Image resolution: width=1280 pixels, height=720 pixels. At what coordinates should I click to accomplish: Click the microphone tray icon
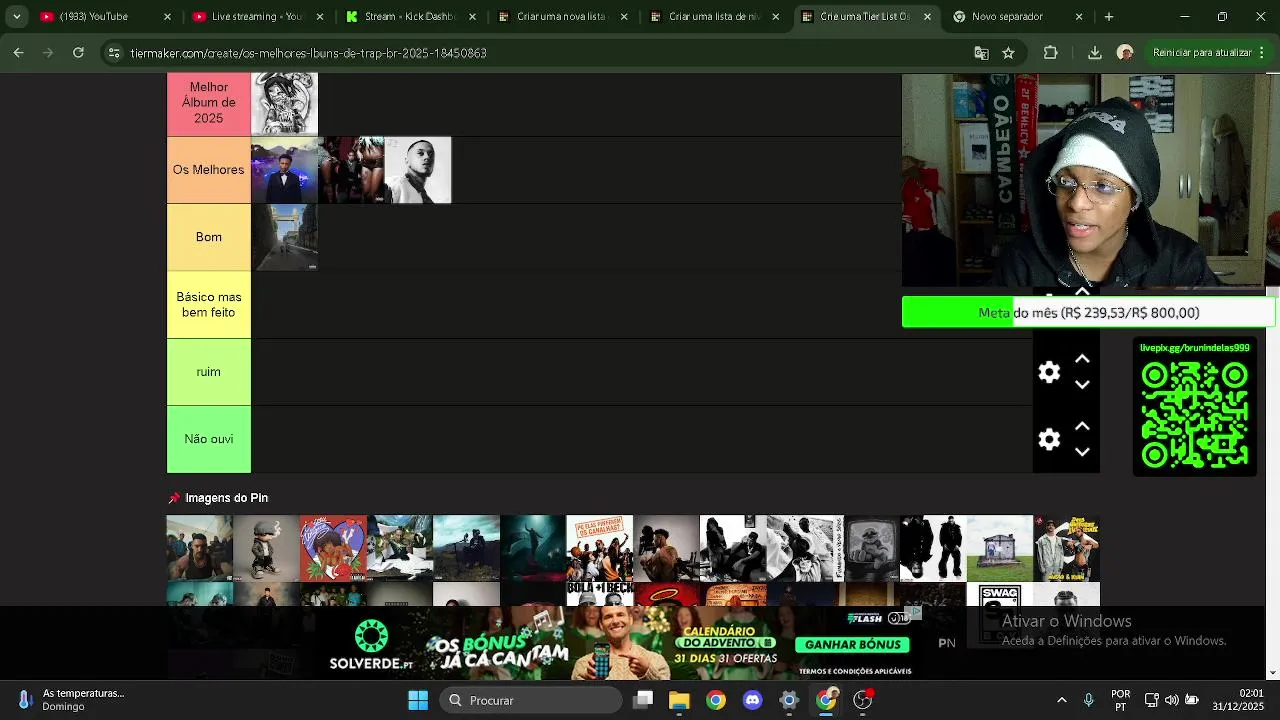pyautogui.click(x=1088, y=700)
